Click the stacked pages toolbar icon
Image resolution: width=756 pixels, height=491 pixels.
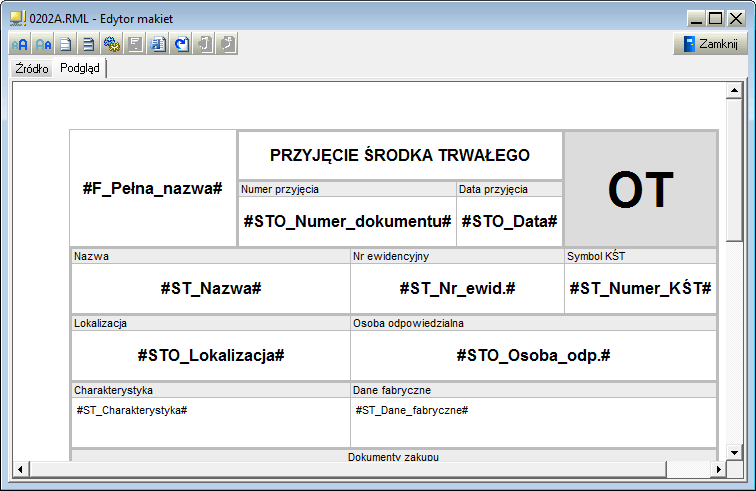[x=88, y=45]
